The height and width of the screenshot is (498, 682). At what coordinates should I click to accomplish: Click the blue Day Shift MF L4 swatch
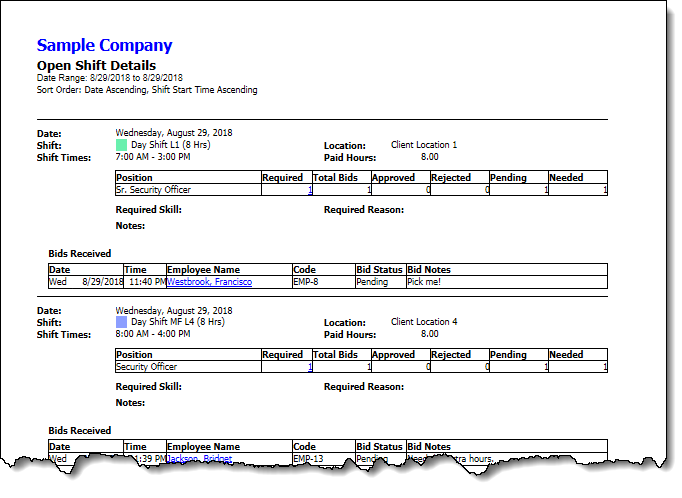pos(122,323)
